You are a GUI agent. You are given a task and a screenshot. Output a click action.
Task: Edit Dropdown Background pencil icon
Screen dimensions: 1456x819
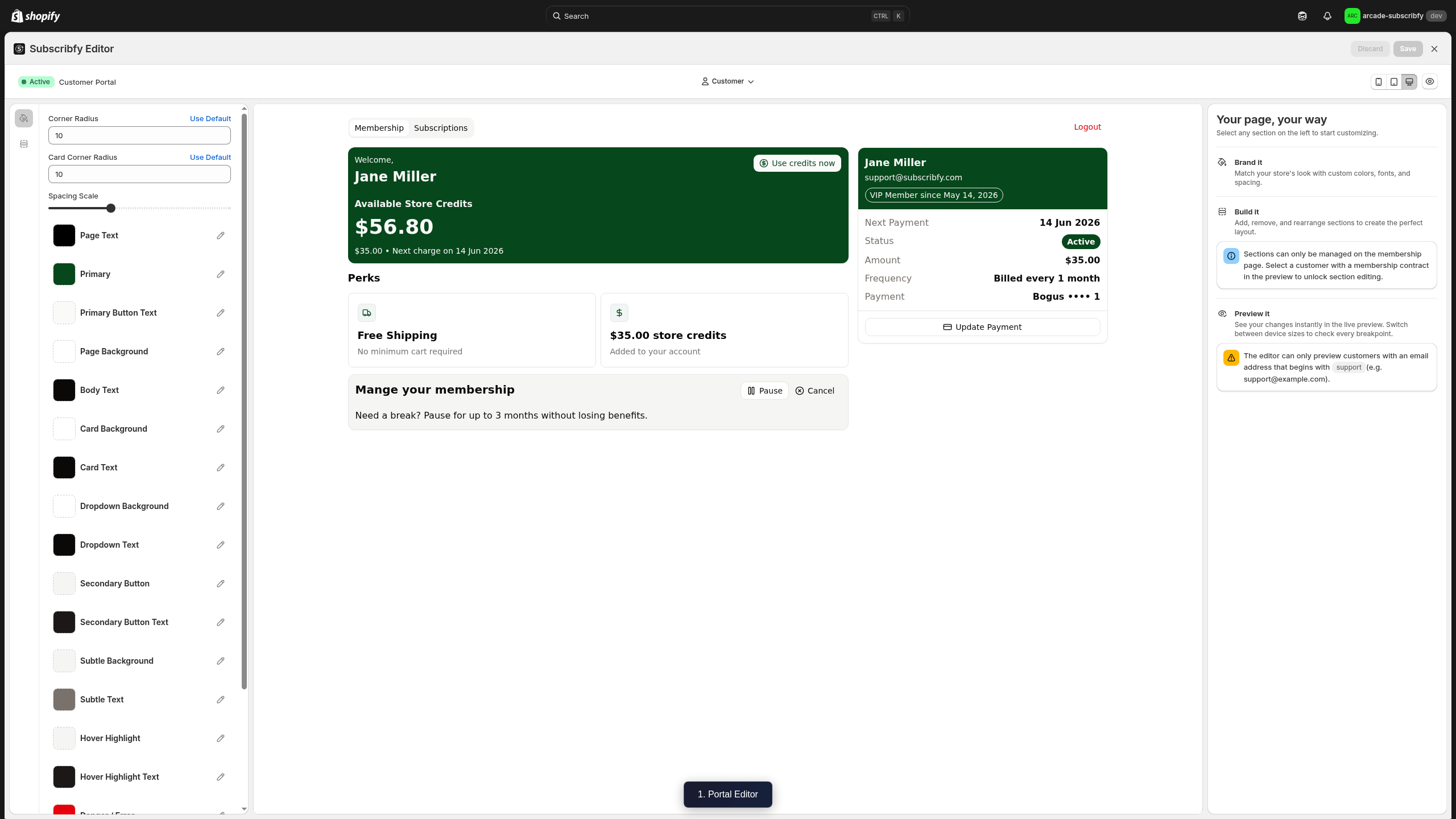[x=221, y=506]
